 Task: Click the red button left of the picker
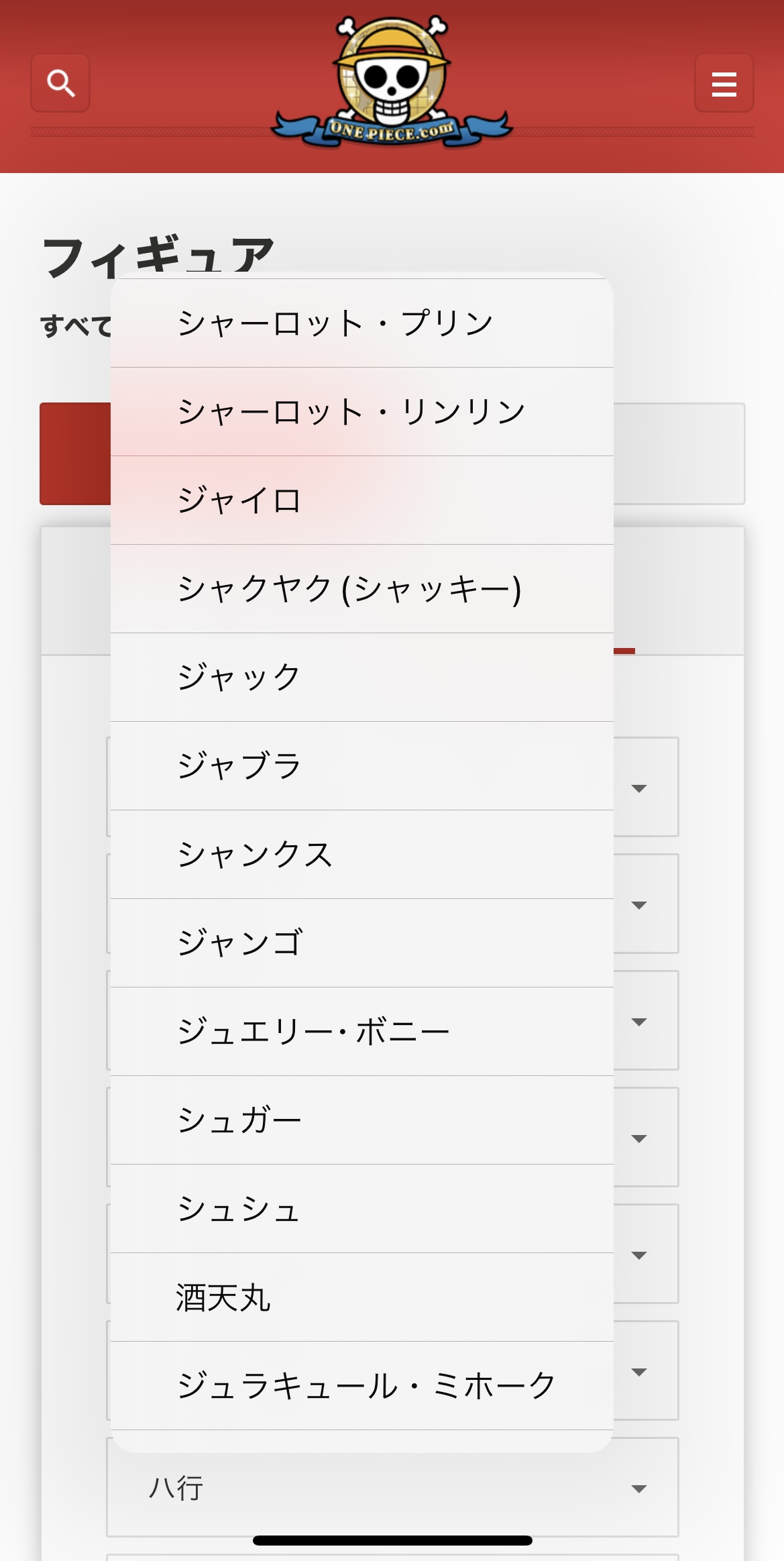(75, 453)
